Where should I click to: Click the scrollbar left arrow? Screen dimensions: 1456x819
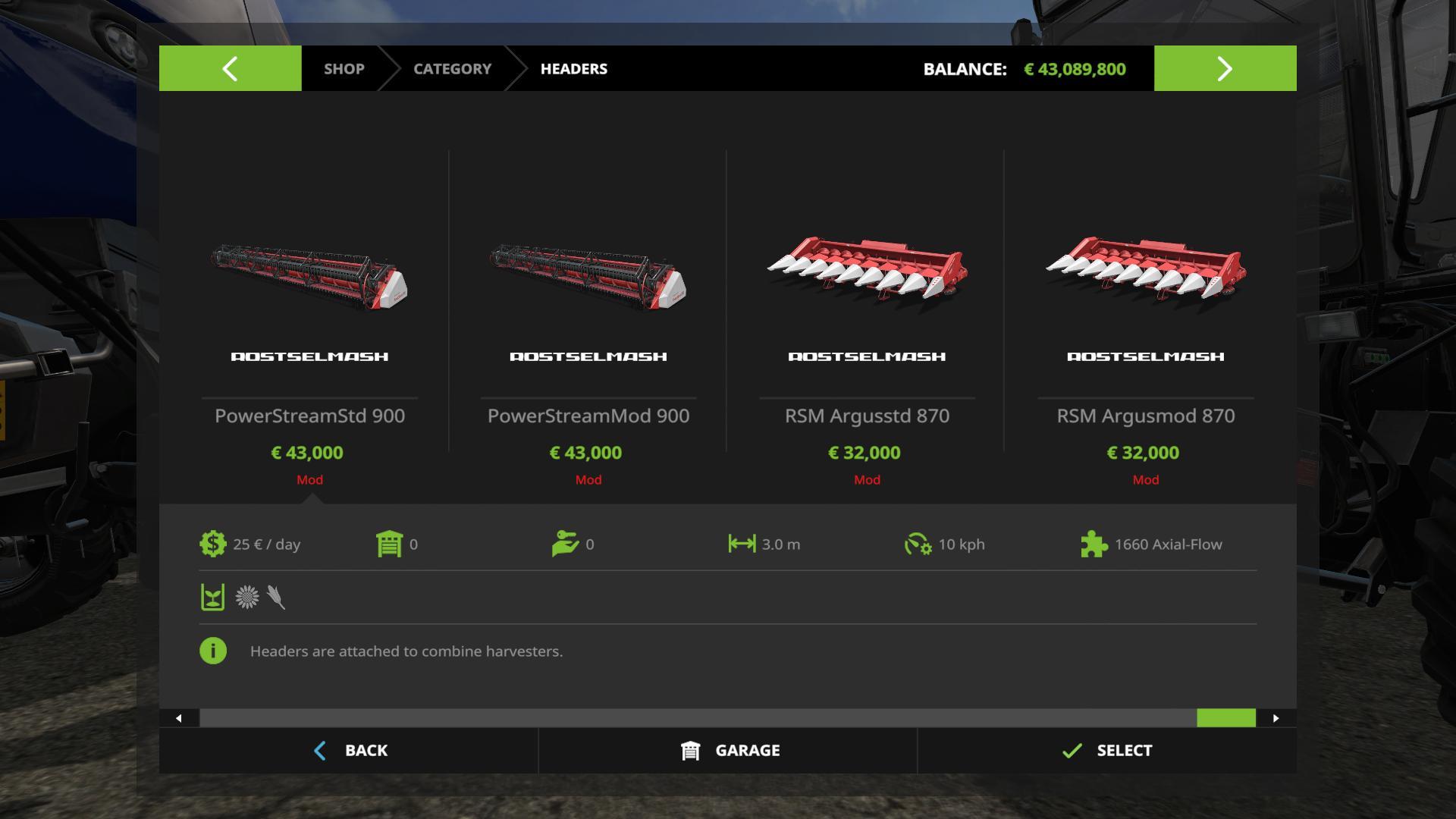[x=179, y=718]
